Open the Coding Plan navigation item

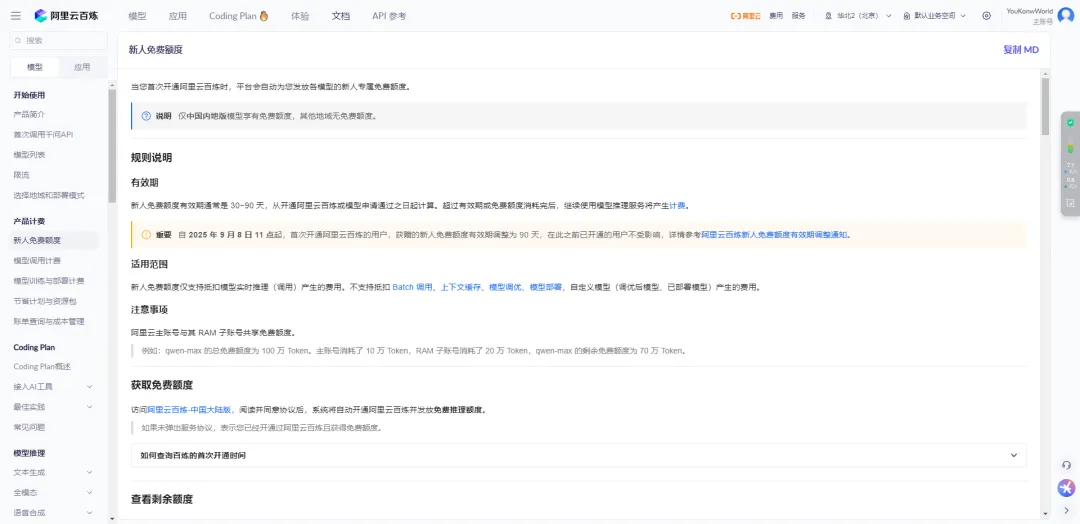point(238,16)
